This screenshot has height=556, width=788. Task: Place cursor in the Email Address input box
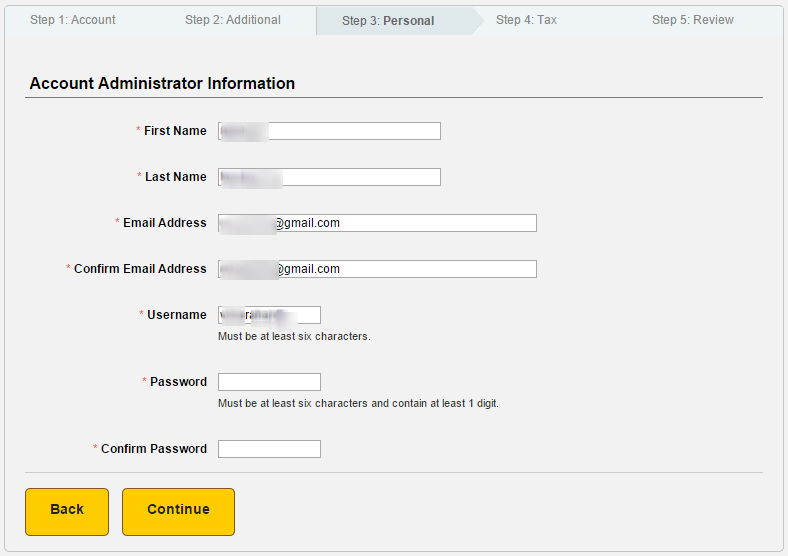click(x=377, y=223)
